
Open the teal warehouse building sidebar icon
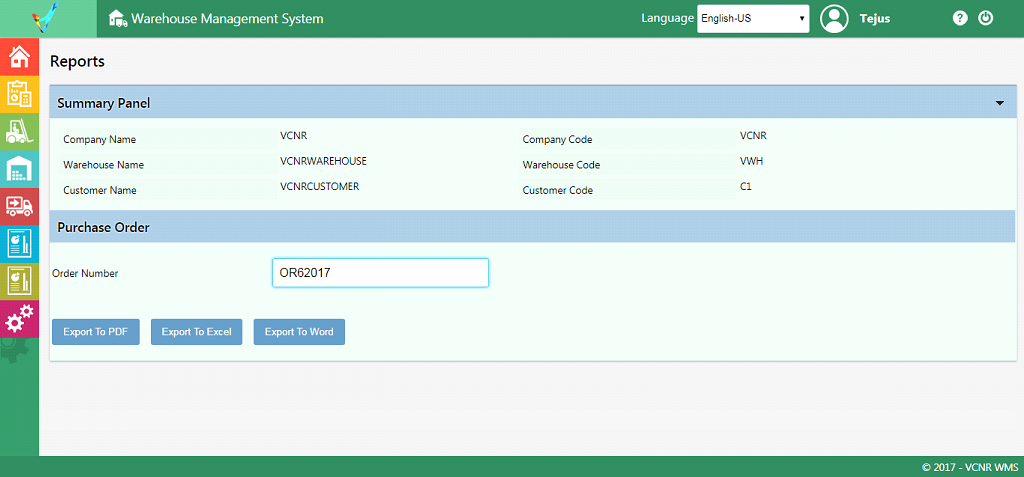click(x=19, y=169)
